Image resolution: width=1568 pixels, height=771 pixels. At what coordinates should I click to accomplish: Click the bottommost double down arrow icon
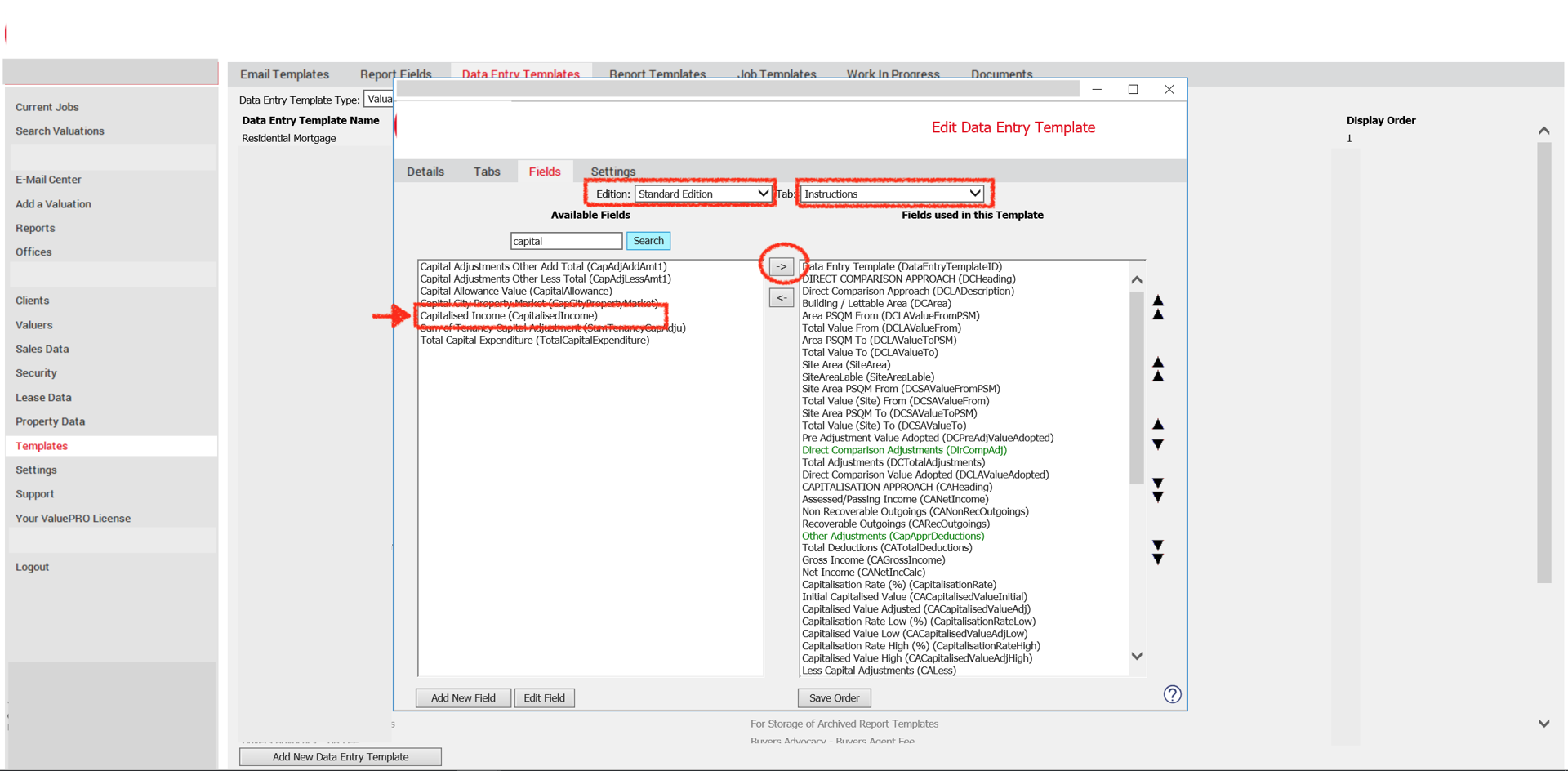pyautogui.click(x=1158, y=552)
